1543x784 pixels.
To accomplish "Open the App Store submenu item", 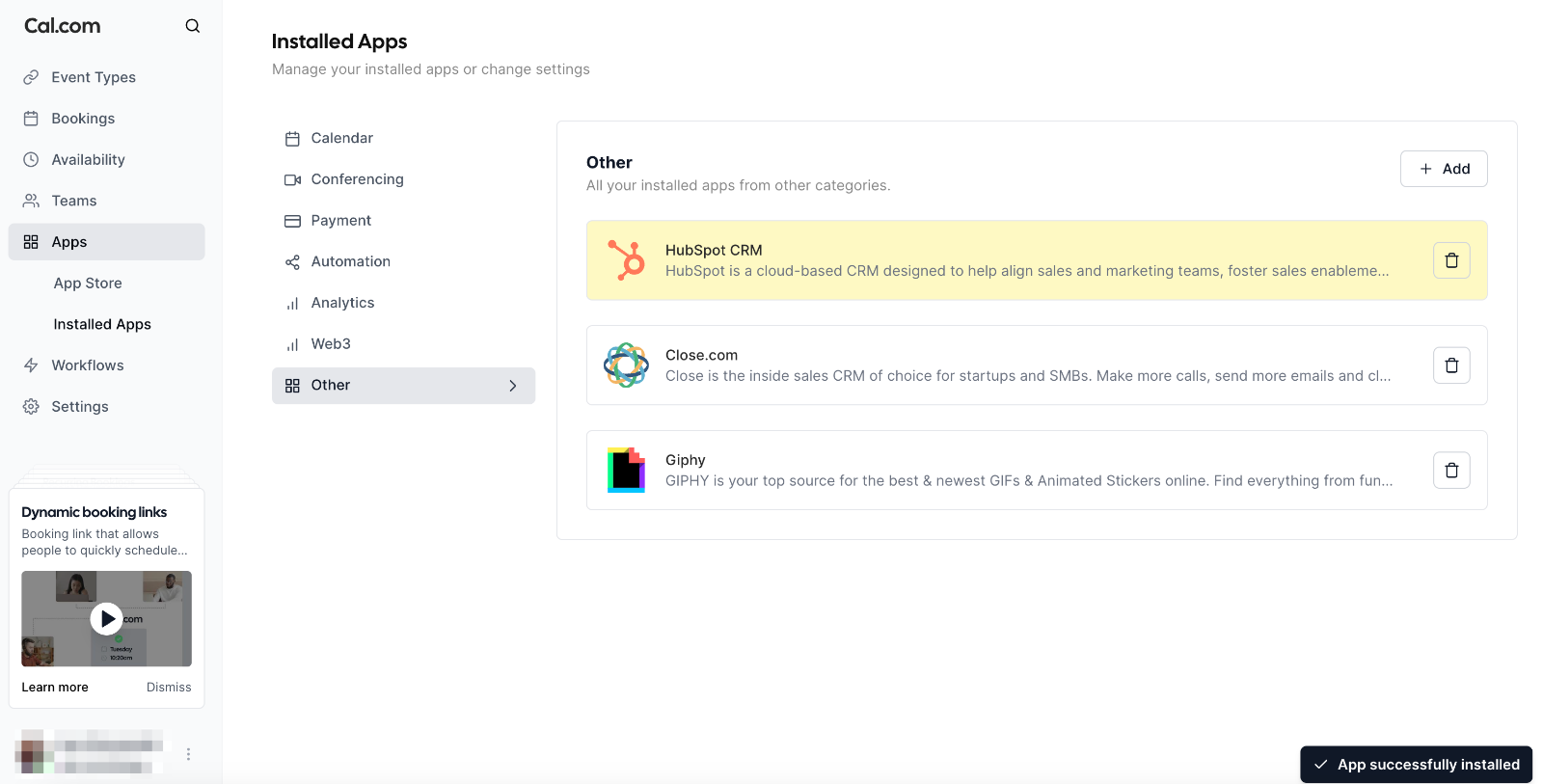I will [x=88, y=284].
